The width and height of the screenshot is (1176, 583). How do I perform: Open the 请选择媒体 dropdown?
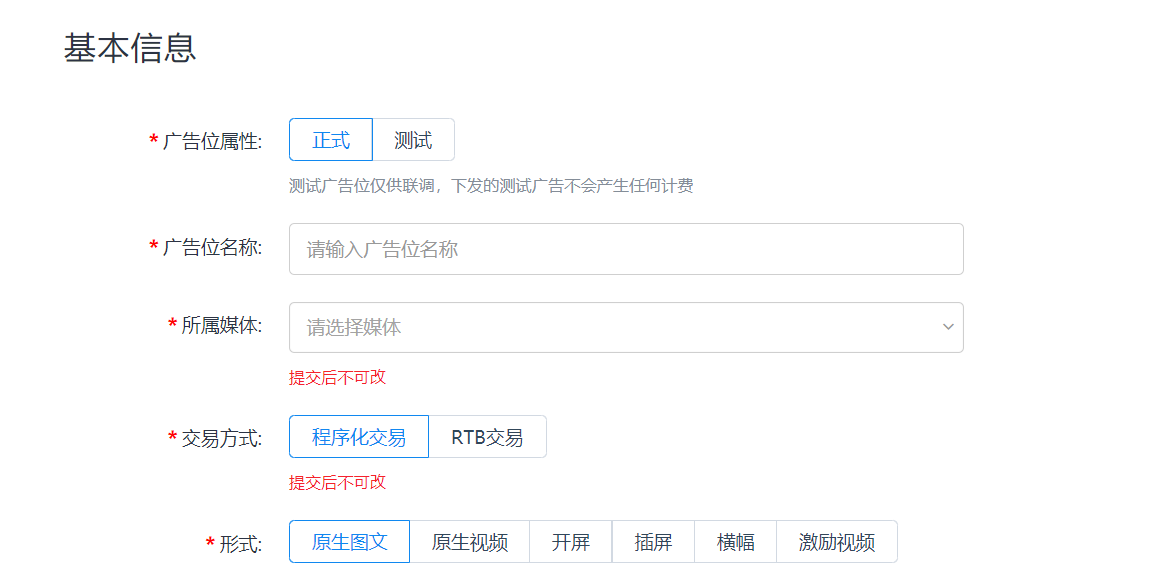(x=610, y=327)
